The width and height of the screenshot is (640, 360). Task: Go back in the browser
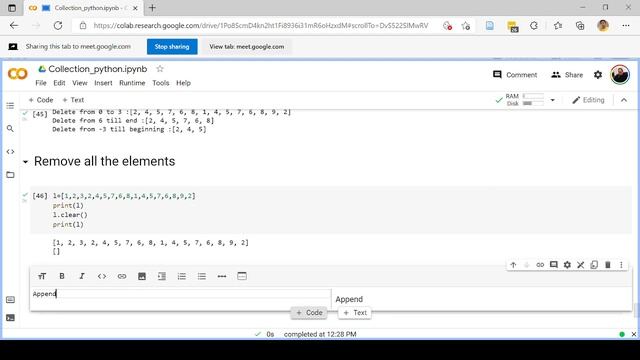[14, 26]
